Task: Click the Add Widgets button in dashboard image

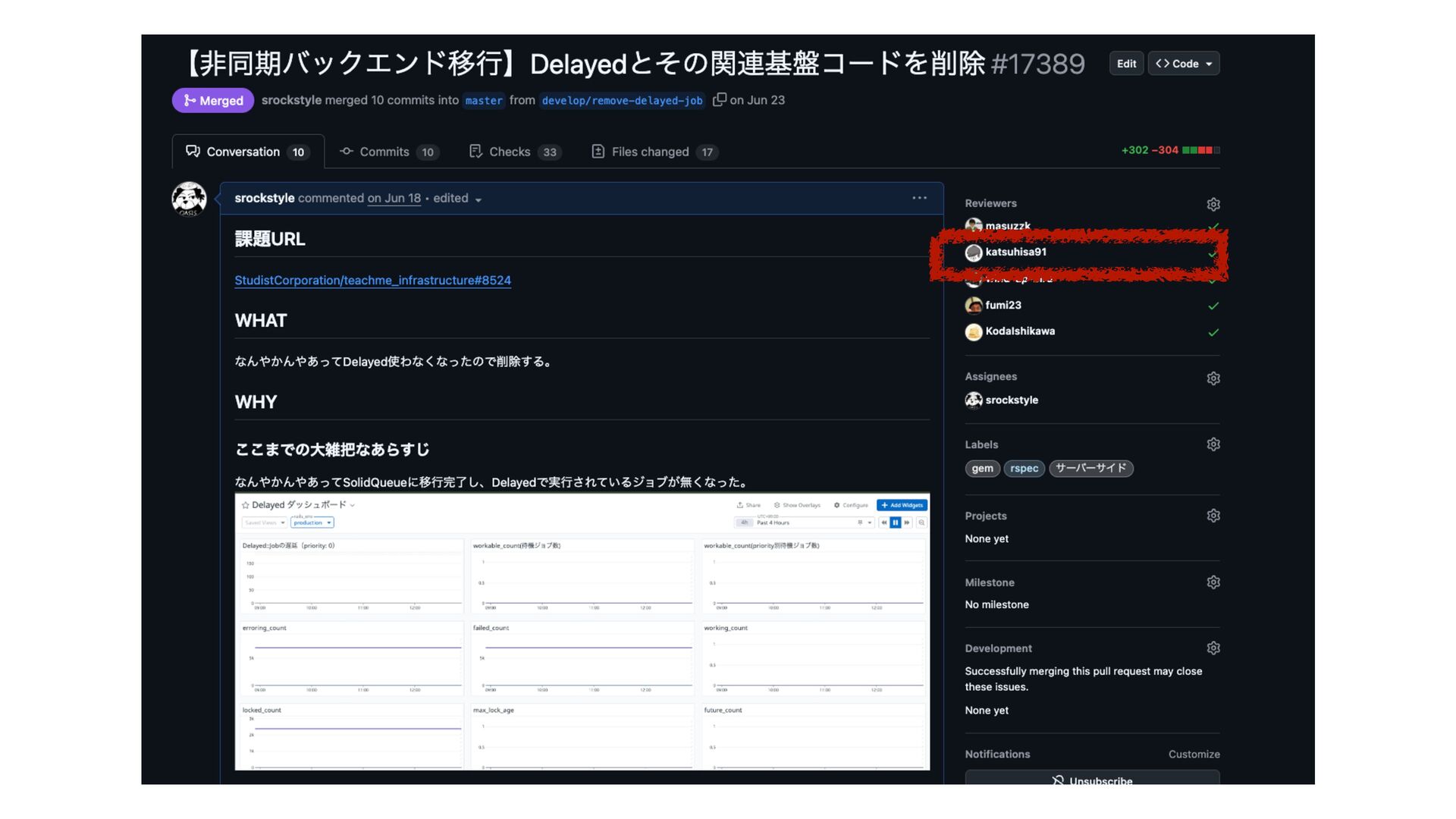Action: click(x=902, y=505)
